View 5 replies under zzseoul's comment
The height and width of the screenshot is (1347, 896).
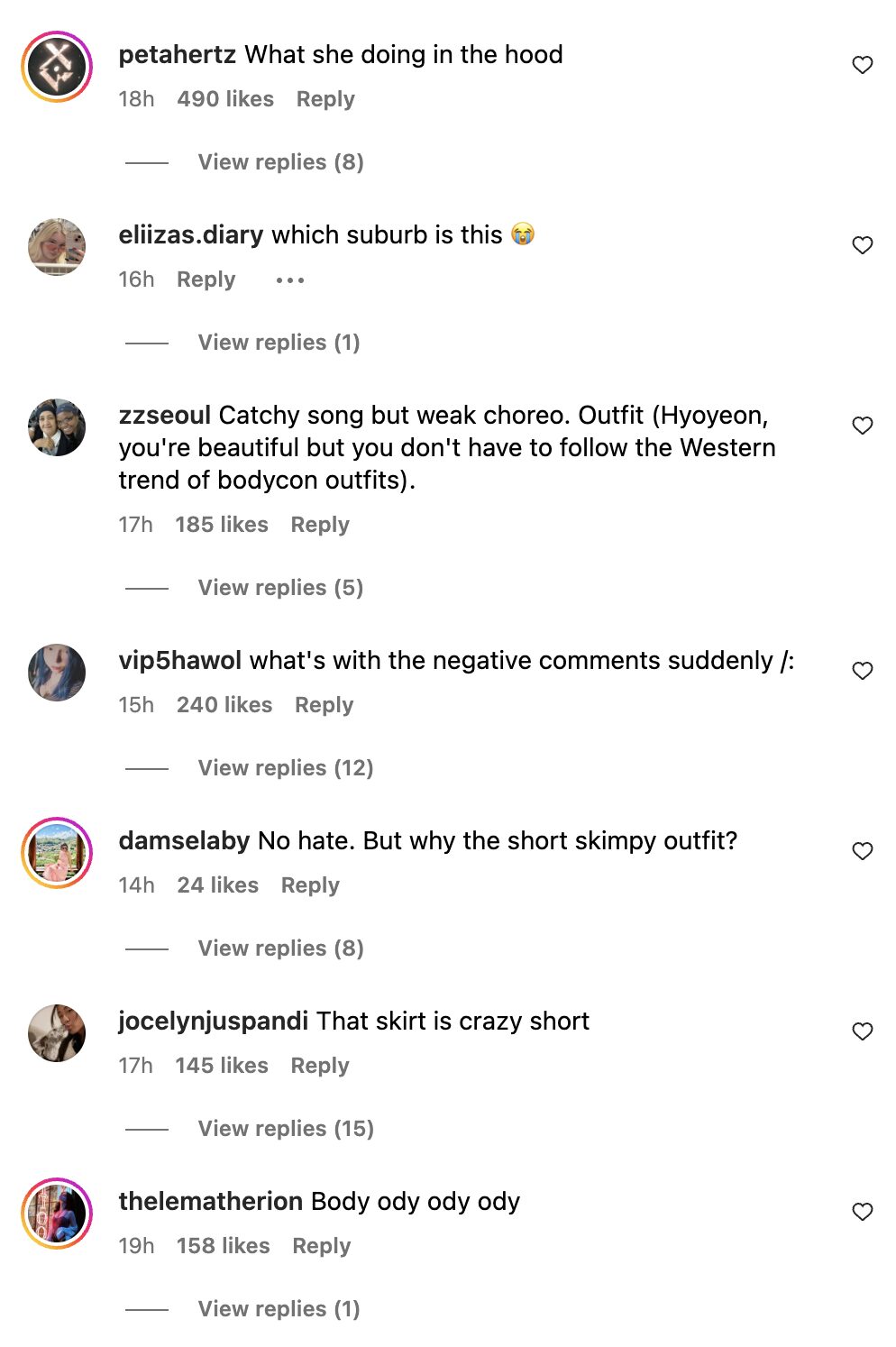pyautogui.click(x=280, y=588)
